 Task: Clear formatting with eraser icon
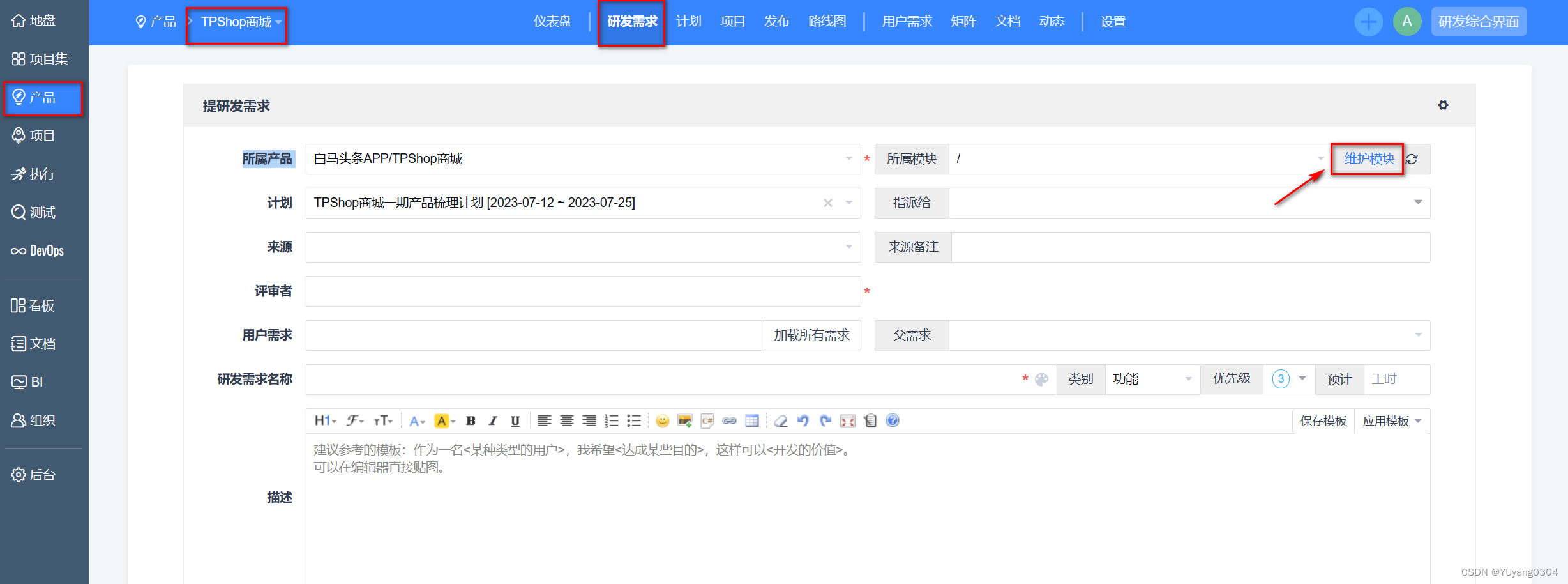pos(780,420)
